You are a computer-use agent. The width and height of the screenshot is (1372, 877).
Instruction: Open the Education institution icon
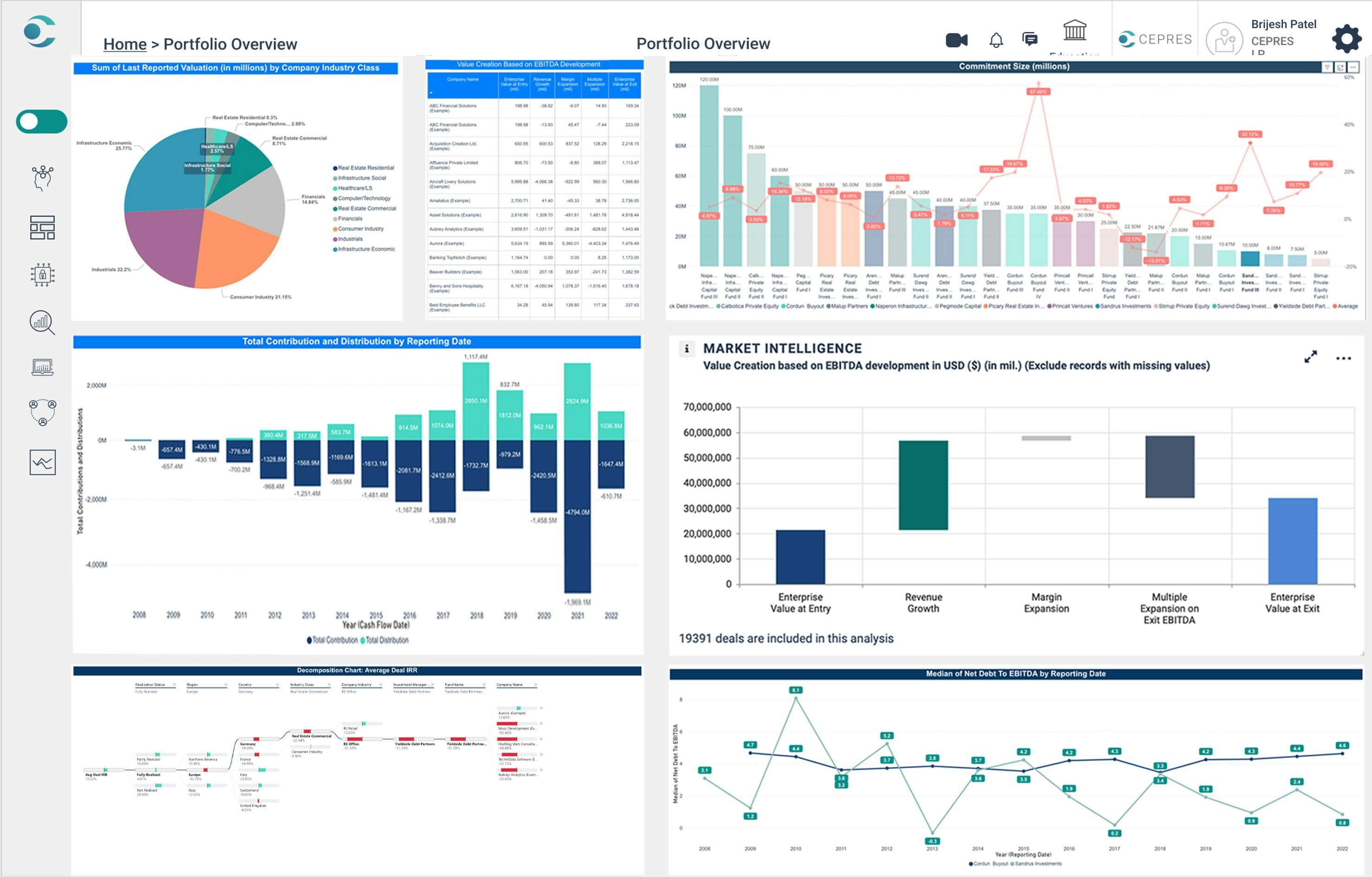point(1074,30)
